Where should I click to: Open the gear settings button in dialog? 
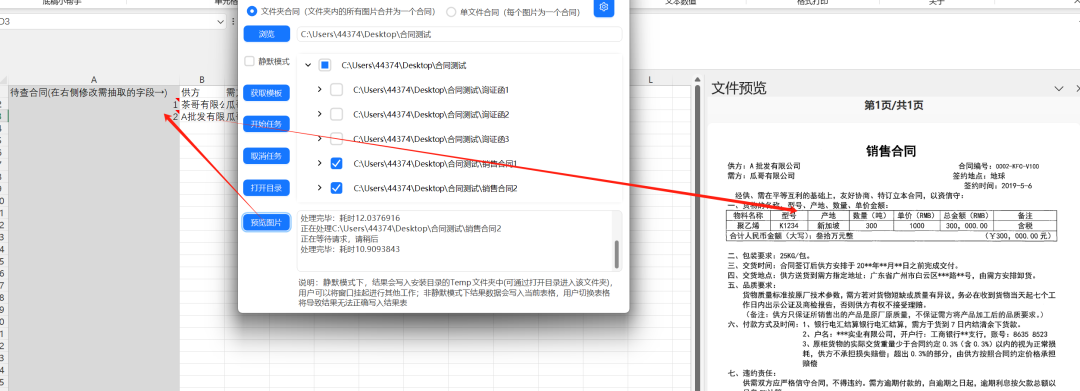(604, 8)
